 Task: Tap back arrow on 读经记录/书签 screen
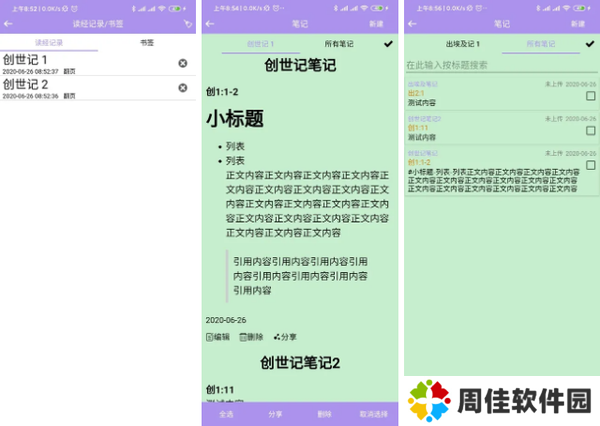click(8, 24)
